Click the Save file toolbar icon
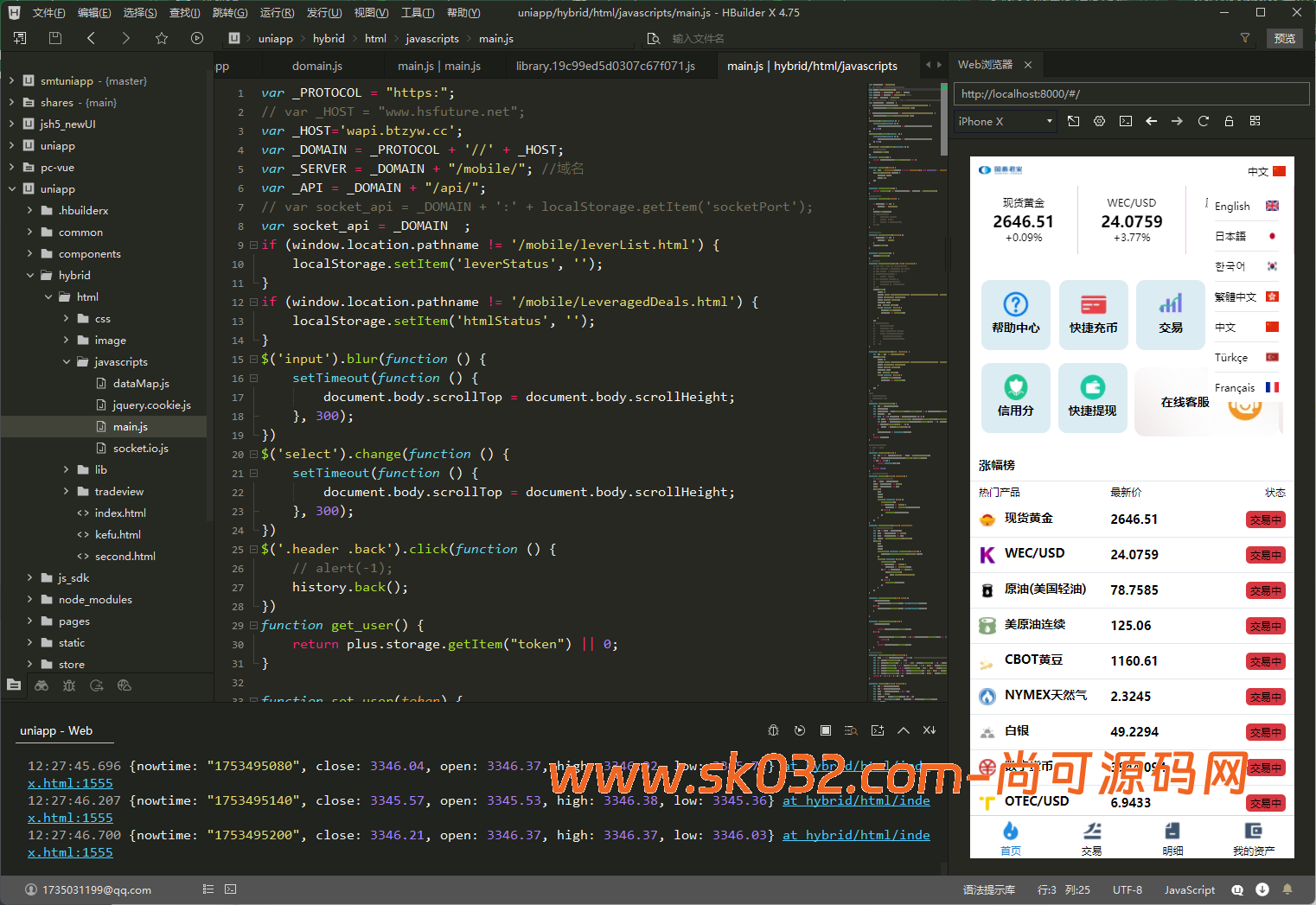The width and height of the screenshot is (1316, 905). click(55, 38)
